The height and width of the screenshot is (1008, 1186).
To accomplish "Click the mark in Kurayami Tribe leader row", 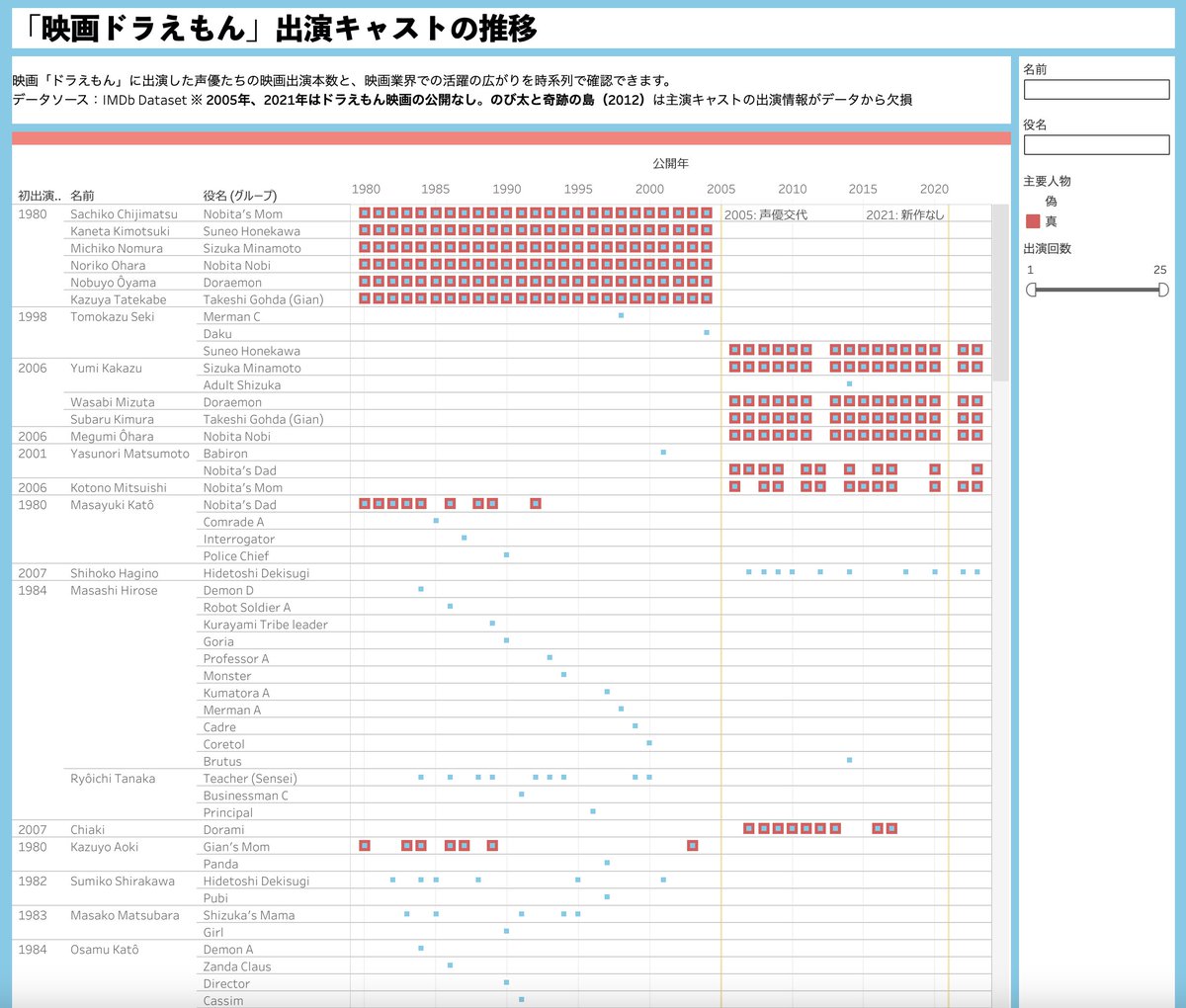I will click(x=492, y=624).
